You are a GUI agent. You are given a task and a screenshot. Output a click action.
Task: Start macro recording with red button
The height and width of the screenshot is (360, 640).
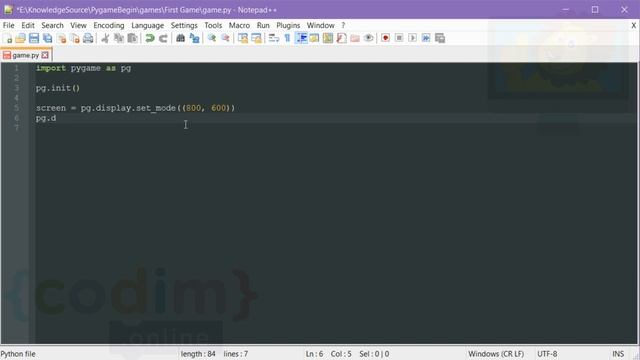click(385, 38)
